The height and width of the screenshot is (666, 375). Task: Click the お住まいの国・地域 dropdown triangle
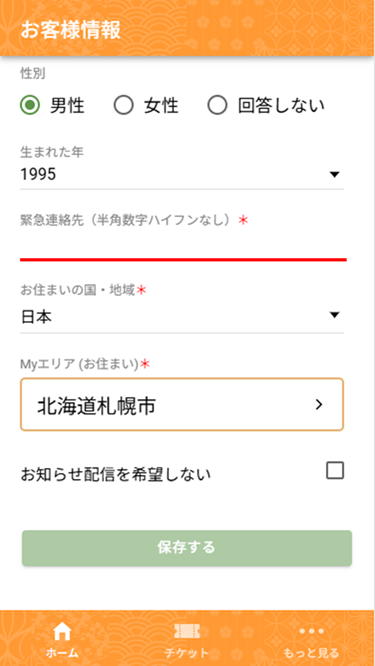pyautogui.click(x=335, y=315)
